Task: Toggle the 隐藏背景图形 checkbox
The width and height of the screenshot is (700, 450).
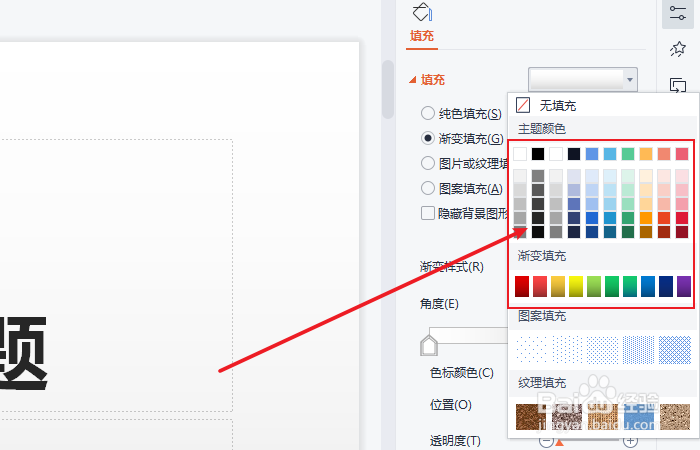Action: tap(428, 213)
